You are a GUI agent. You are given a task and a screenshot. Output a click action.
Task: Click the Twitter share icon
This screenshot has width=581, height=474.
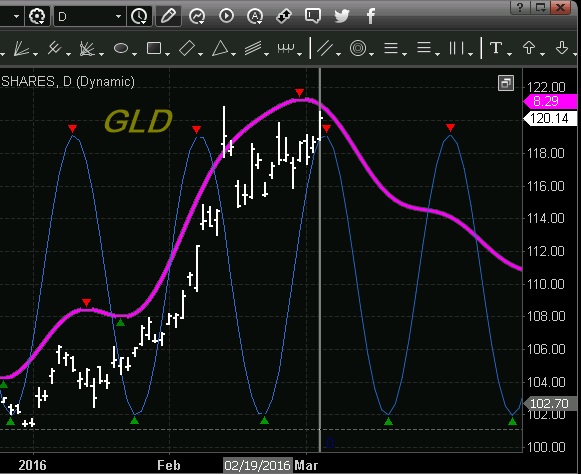[341, 16]
